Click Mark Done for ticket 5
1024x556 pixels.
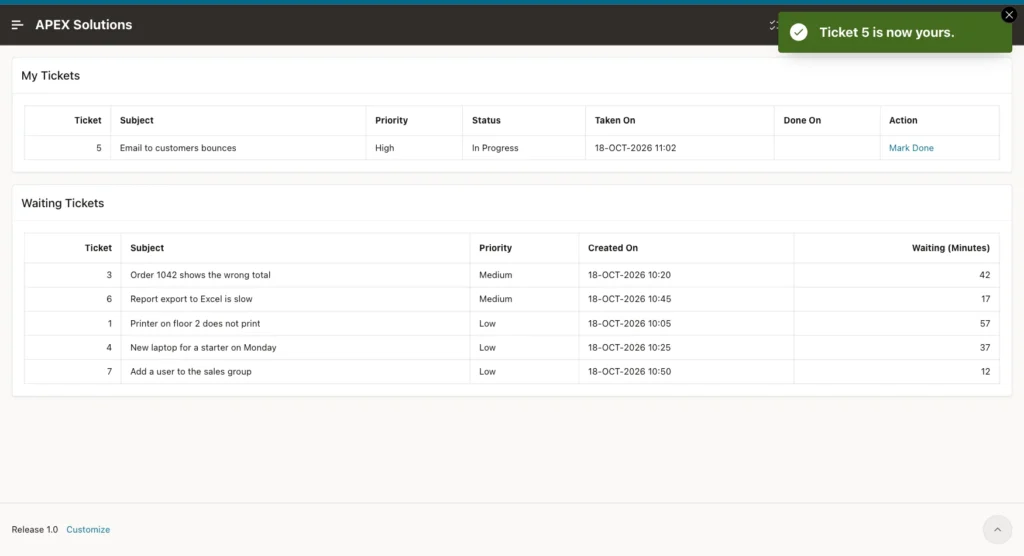coord(911,148)
